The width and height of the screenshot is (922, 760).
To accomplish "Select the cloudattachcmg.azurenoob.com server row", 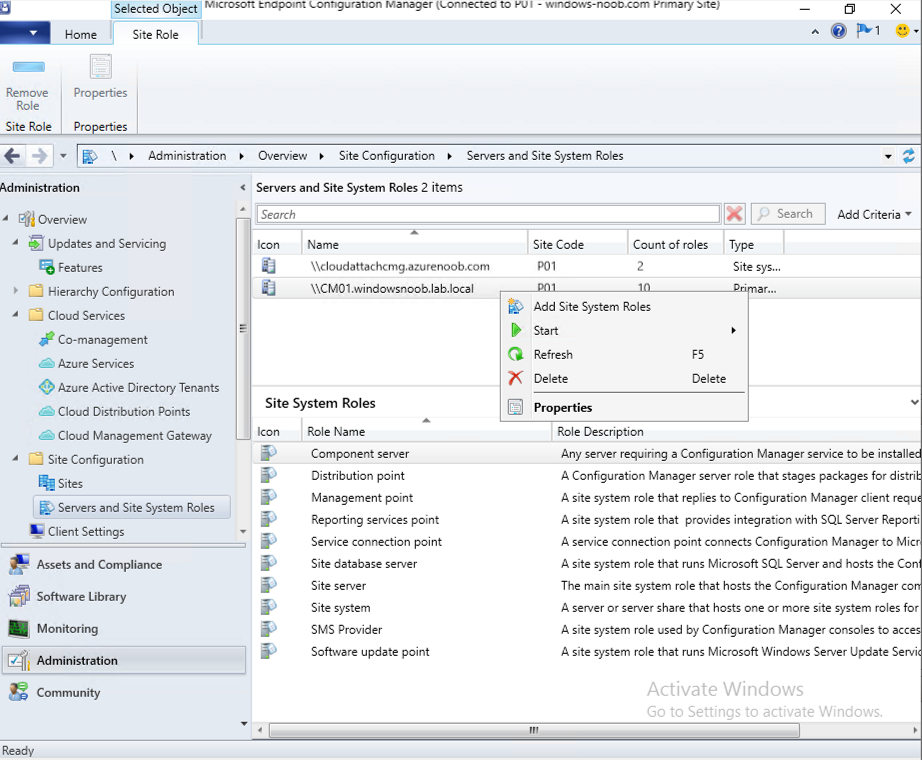I will pyautogui.click(x=587, y=266).
